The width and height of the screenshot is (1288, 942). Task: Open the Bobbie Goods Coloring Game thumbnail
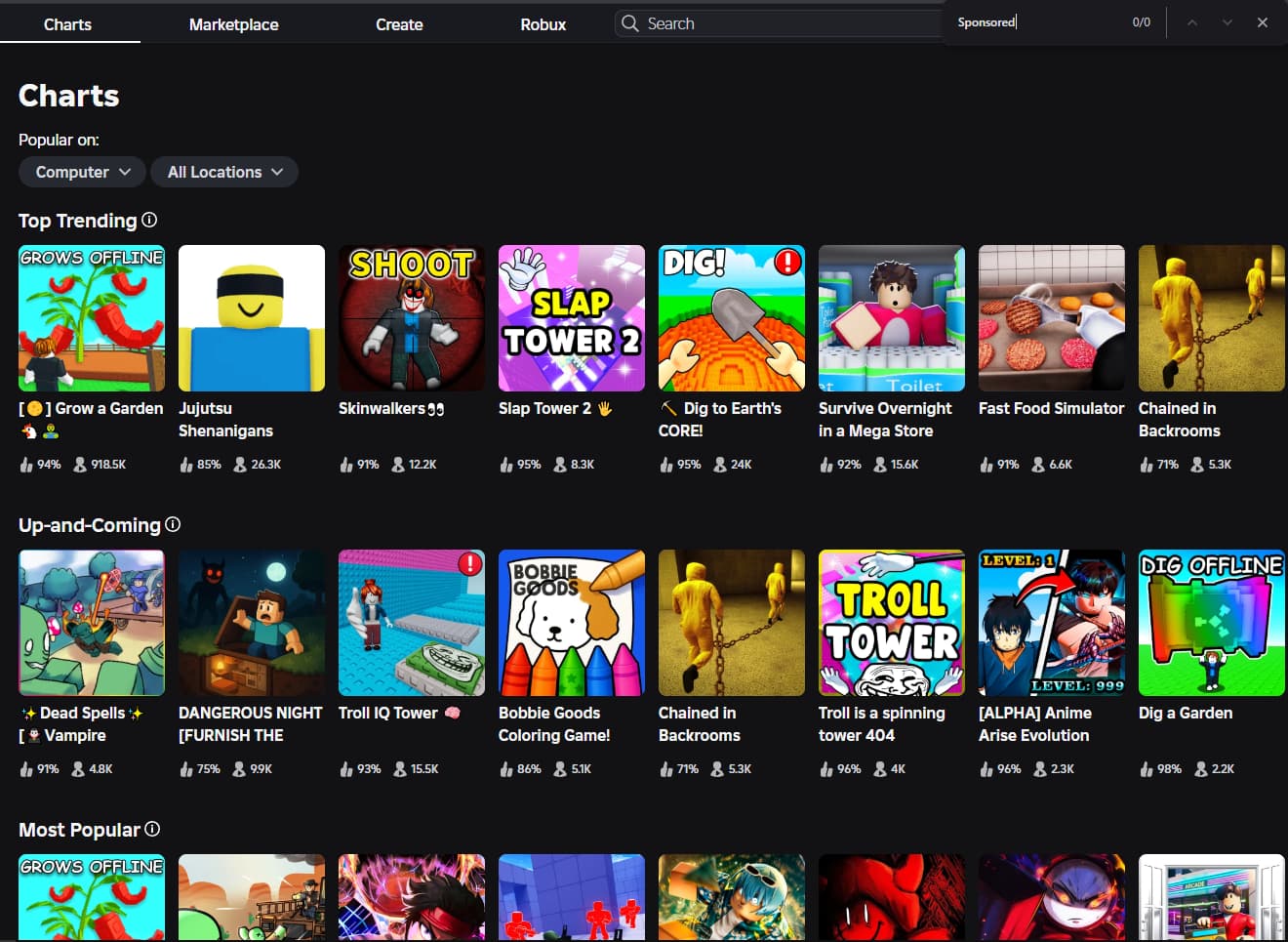click(572, 623)
